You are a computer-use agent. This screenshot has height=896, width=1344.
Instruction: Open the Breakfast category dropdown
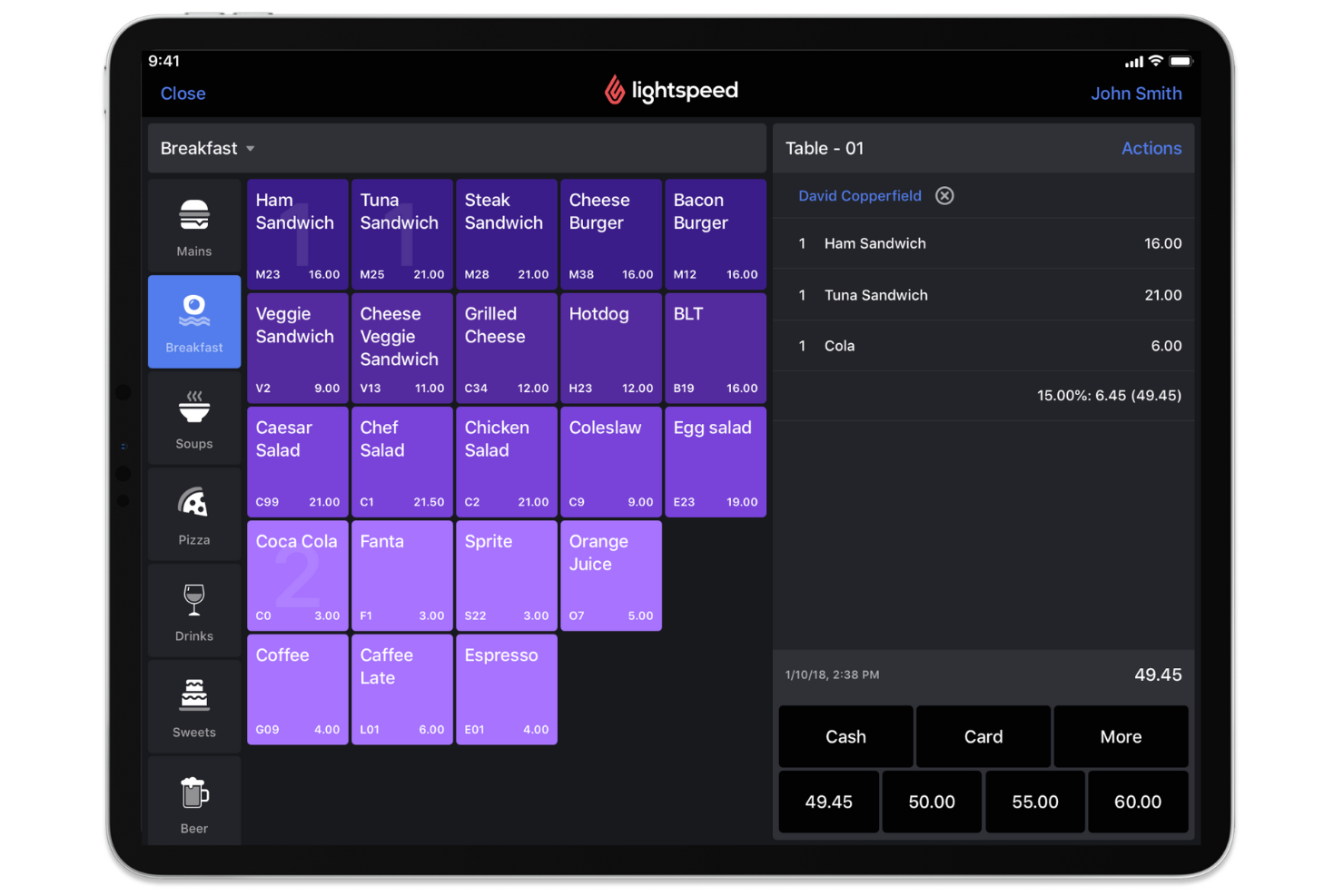click(206, 148)
